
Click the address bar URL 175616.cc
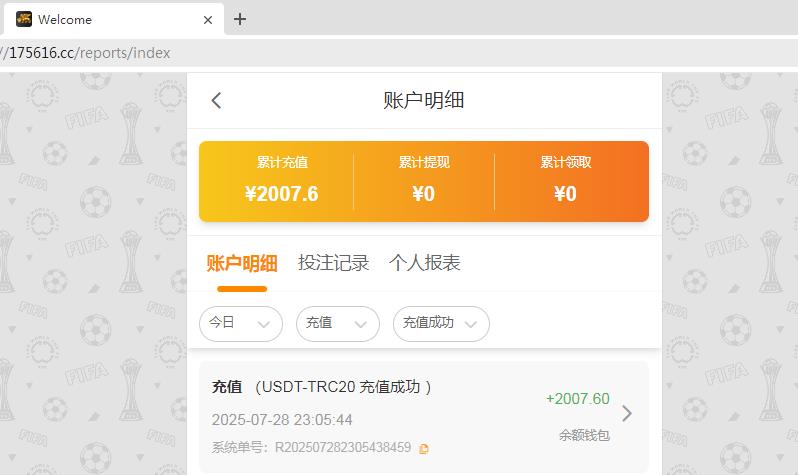[86, 53]
